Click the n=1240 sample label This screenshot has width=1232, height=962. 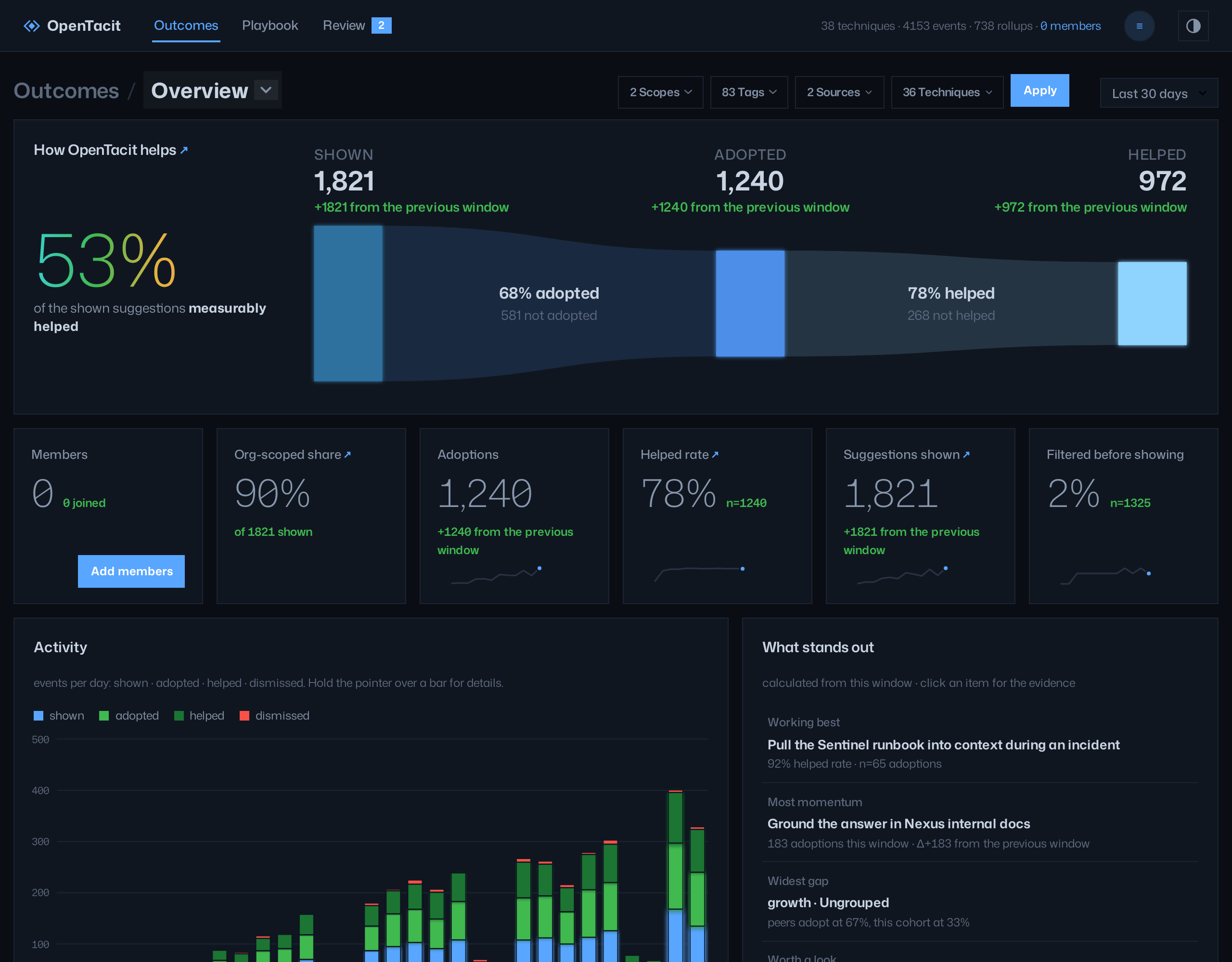coord(746,503)
